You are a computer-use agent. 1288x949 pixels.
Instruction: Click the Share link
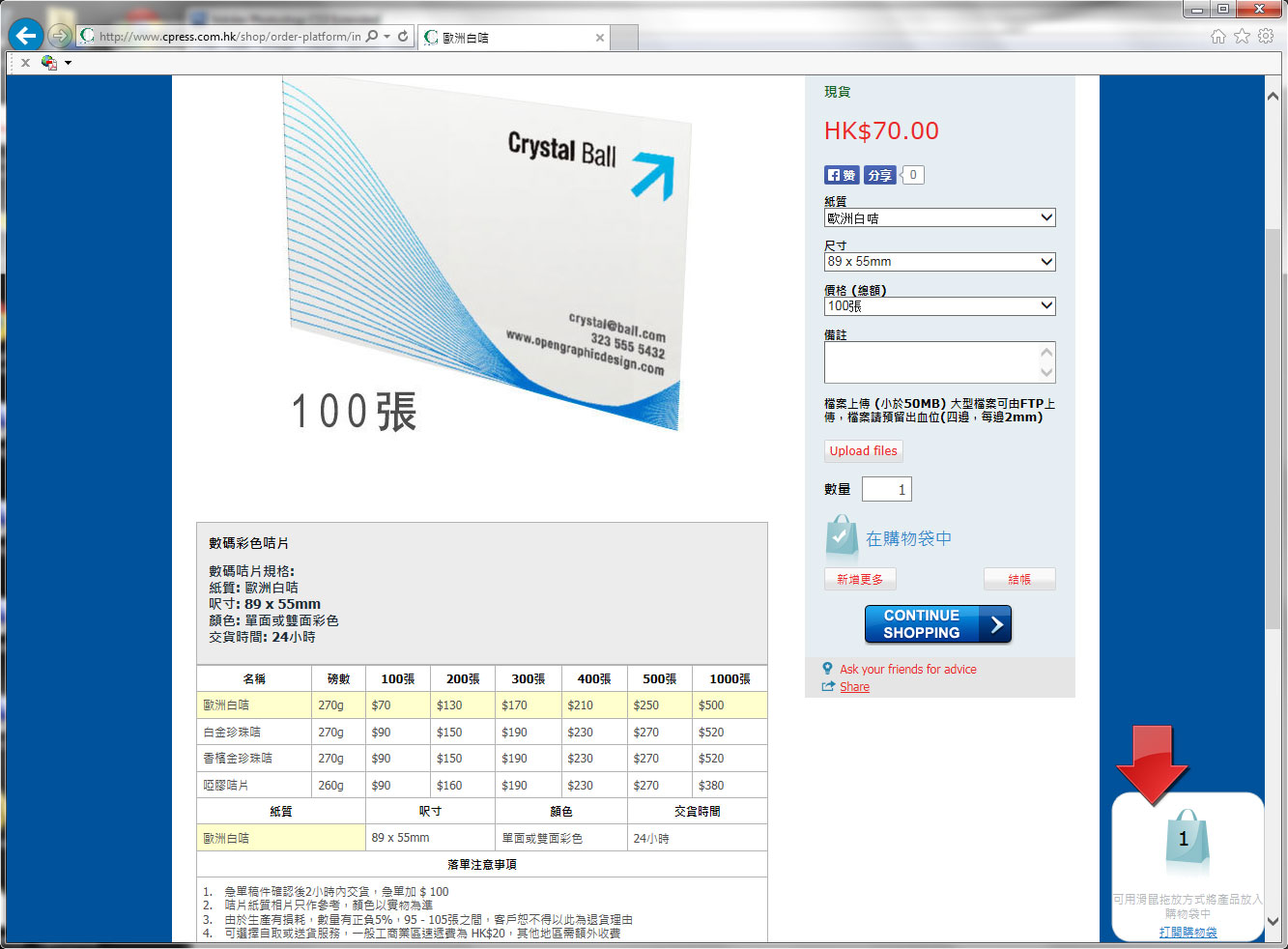[x=854, y=687]
